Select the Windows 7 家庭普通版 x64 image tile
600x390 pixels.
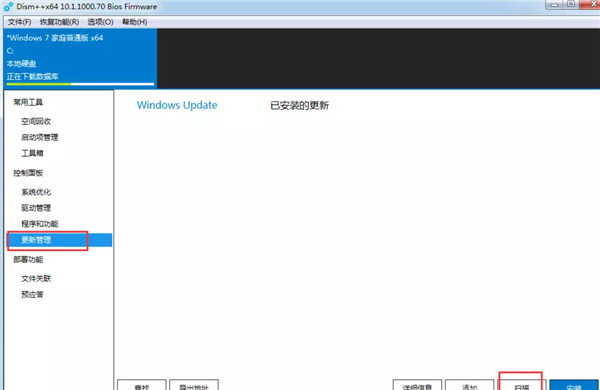[80, 58]
